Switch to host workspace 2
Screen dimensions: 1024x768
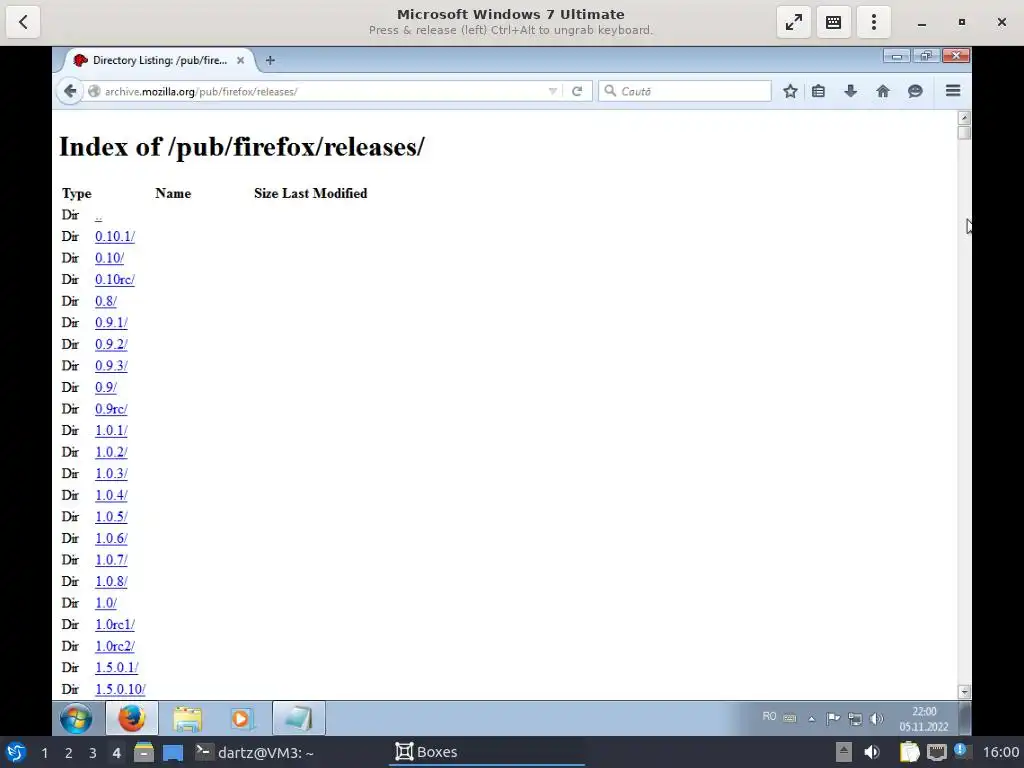click(x=69, y=752)
